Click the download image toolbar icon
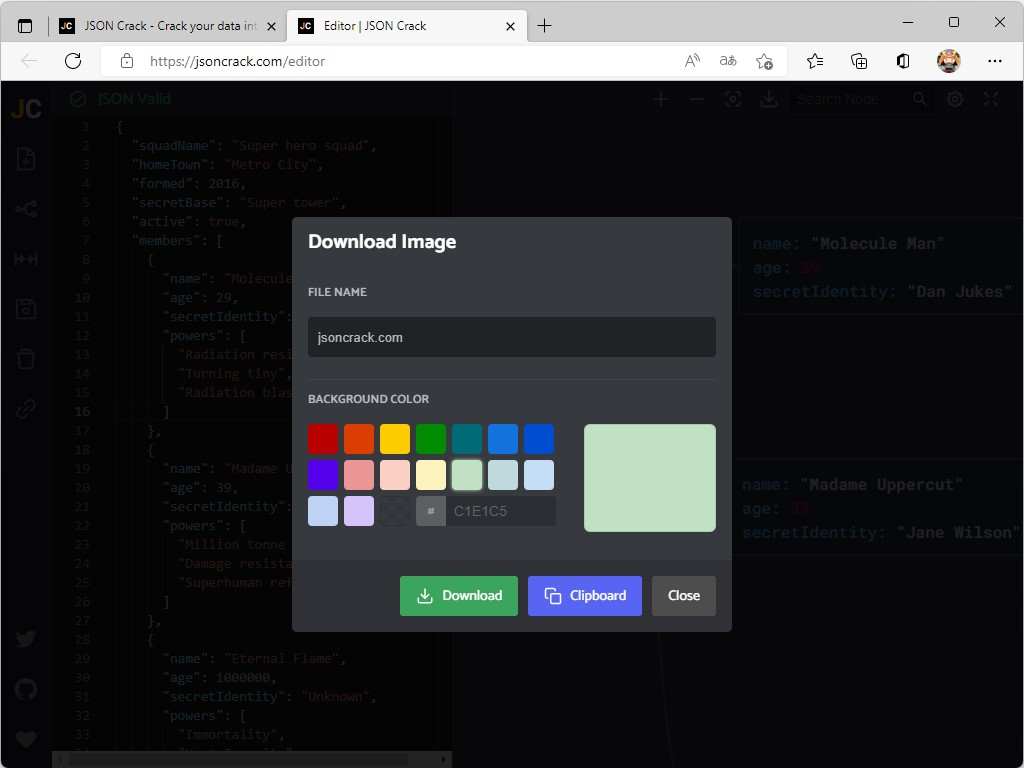Viewport: 1024px width, 768px height. (769, 99)
